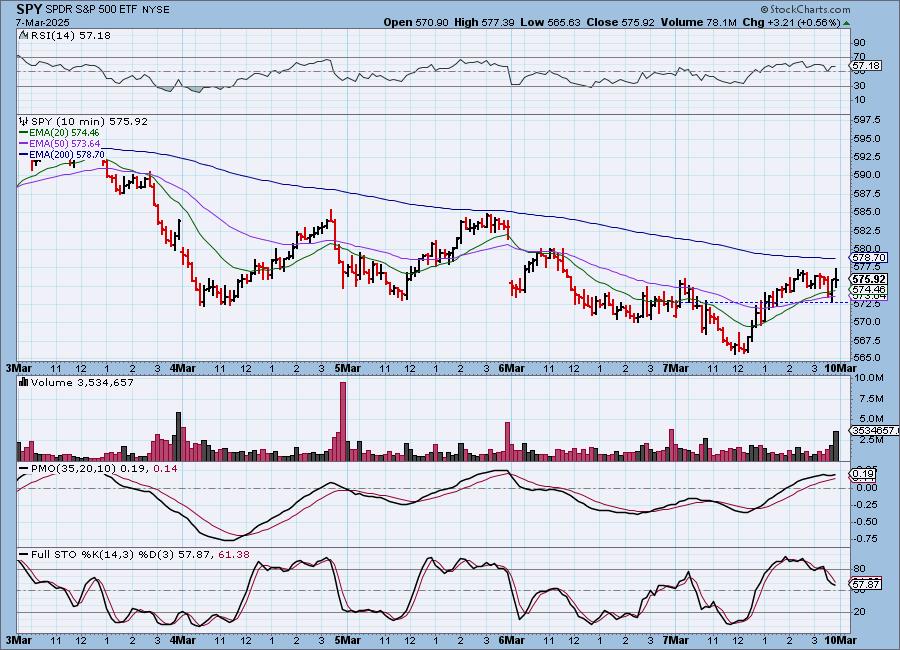Click the 10.0M volume axis label
Screen dimensions: 900x650
868,378
